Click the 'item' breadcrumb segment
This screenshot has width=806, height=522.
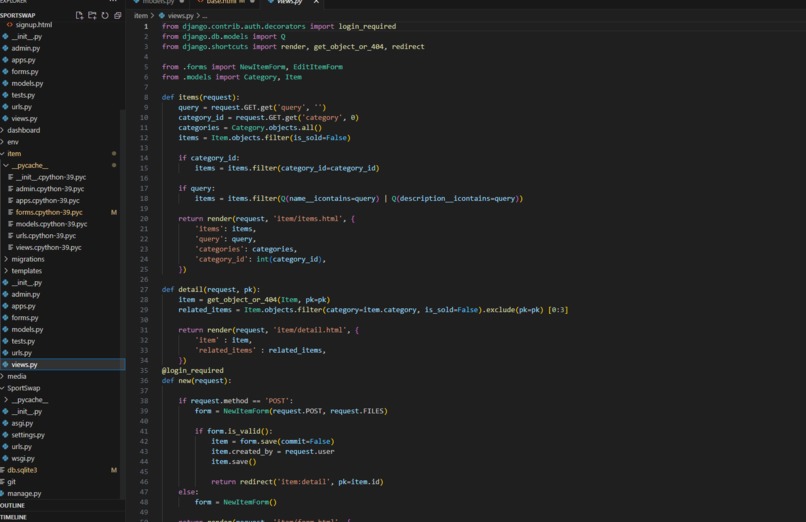140,16
